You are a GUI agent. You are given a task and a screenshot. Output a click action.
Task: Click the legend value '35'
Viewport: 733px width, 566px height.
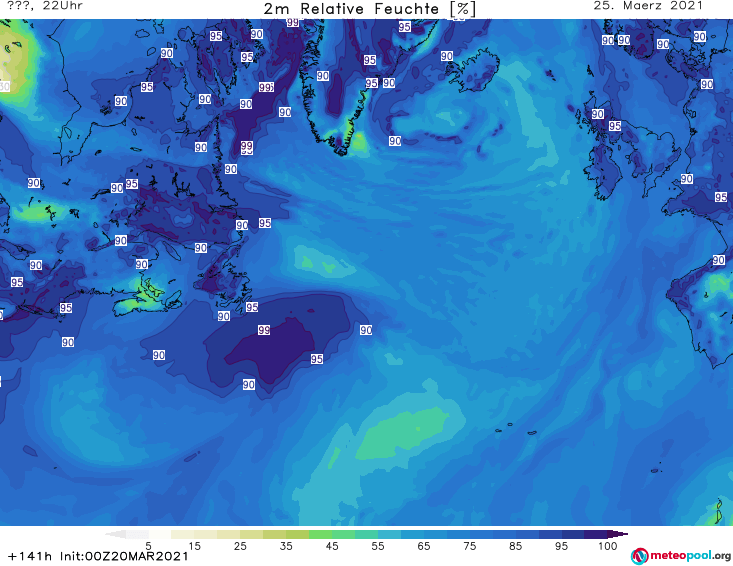pos(286,546)
